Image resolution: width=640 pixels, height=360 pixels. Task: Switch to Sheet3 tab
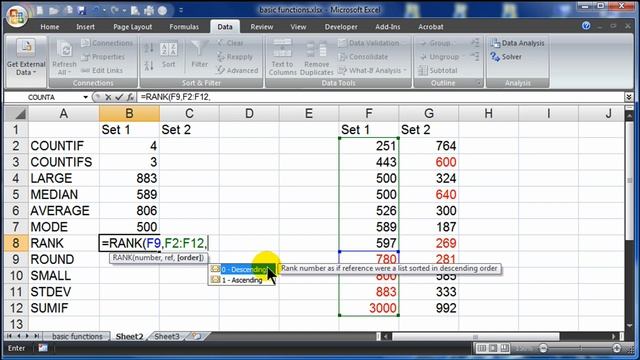[167, 336]
